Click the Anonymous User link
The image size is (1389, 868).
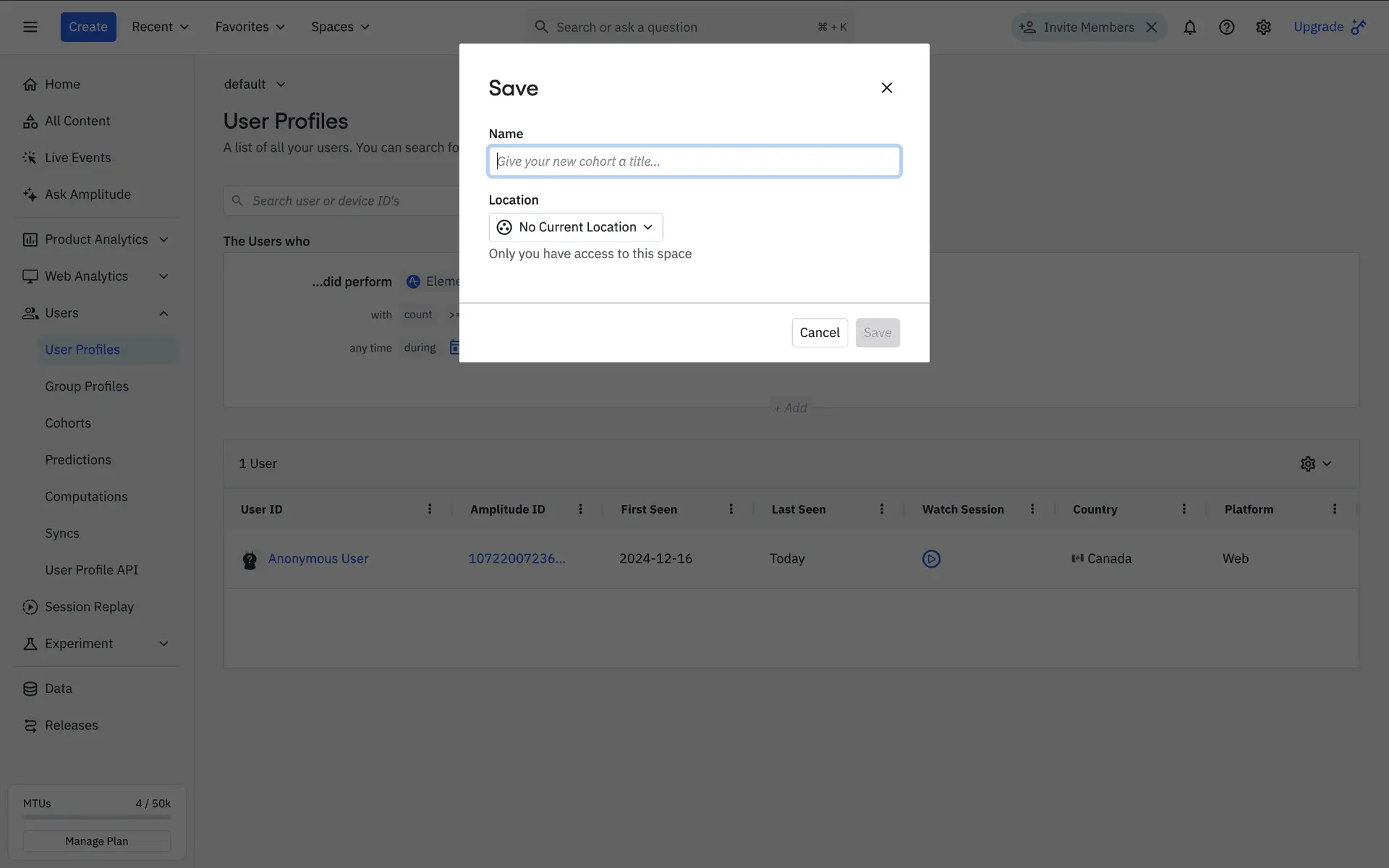click(x=318, y=558)
